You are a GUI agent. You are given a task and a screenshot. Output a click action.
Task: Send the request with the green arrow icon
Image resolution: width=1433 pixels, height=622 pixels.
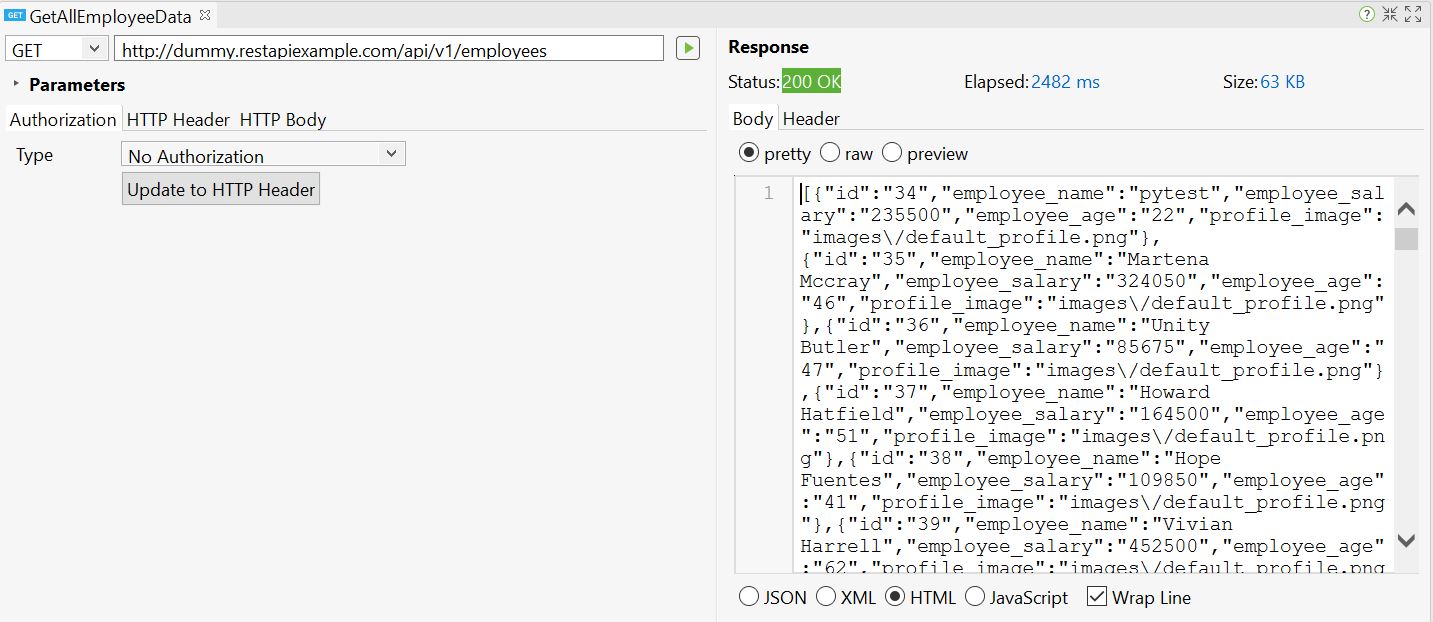[x=687, y=47]
